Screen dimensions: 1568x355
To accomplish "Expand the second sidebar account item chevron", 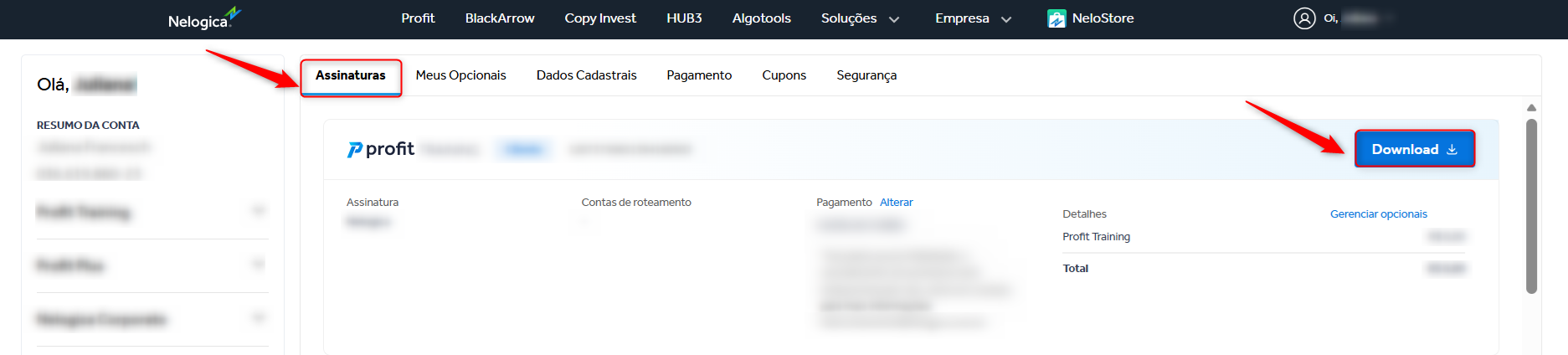I will (259, 265).
